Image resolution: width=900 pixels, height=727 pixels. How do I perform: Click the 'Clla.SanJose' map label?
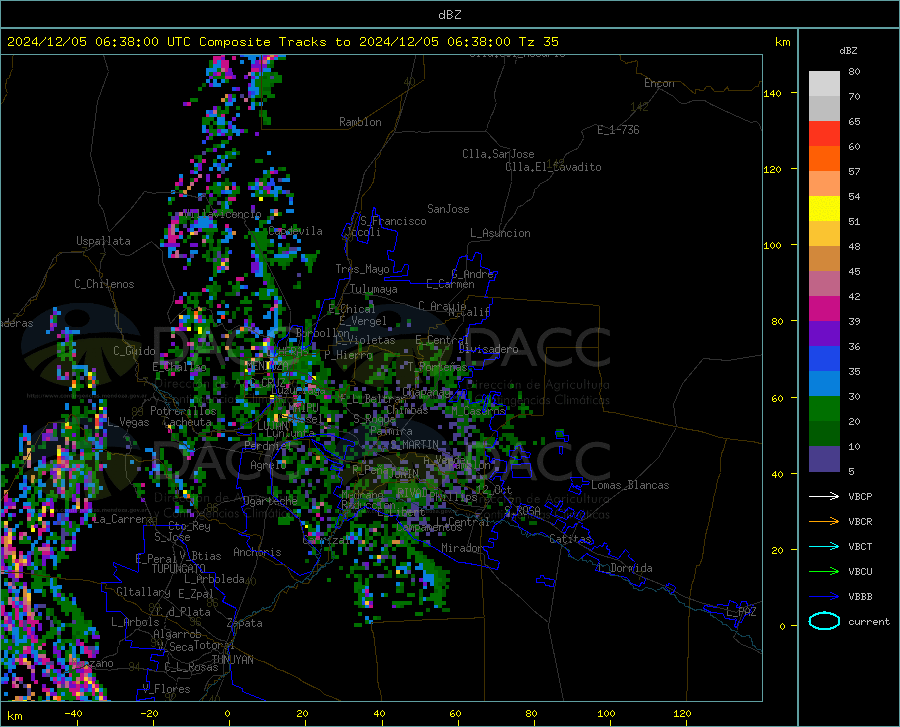pyautogui.click(x=498, y=154)
